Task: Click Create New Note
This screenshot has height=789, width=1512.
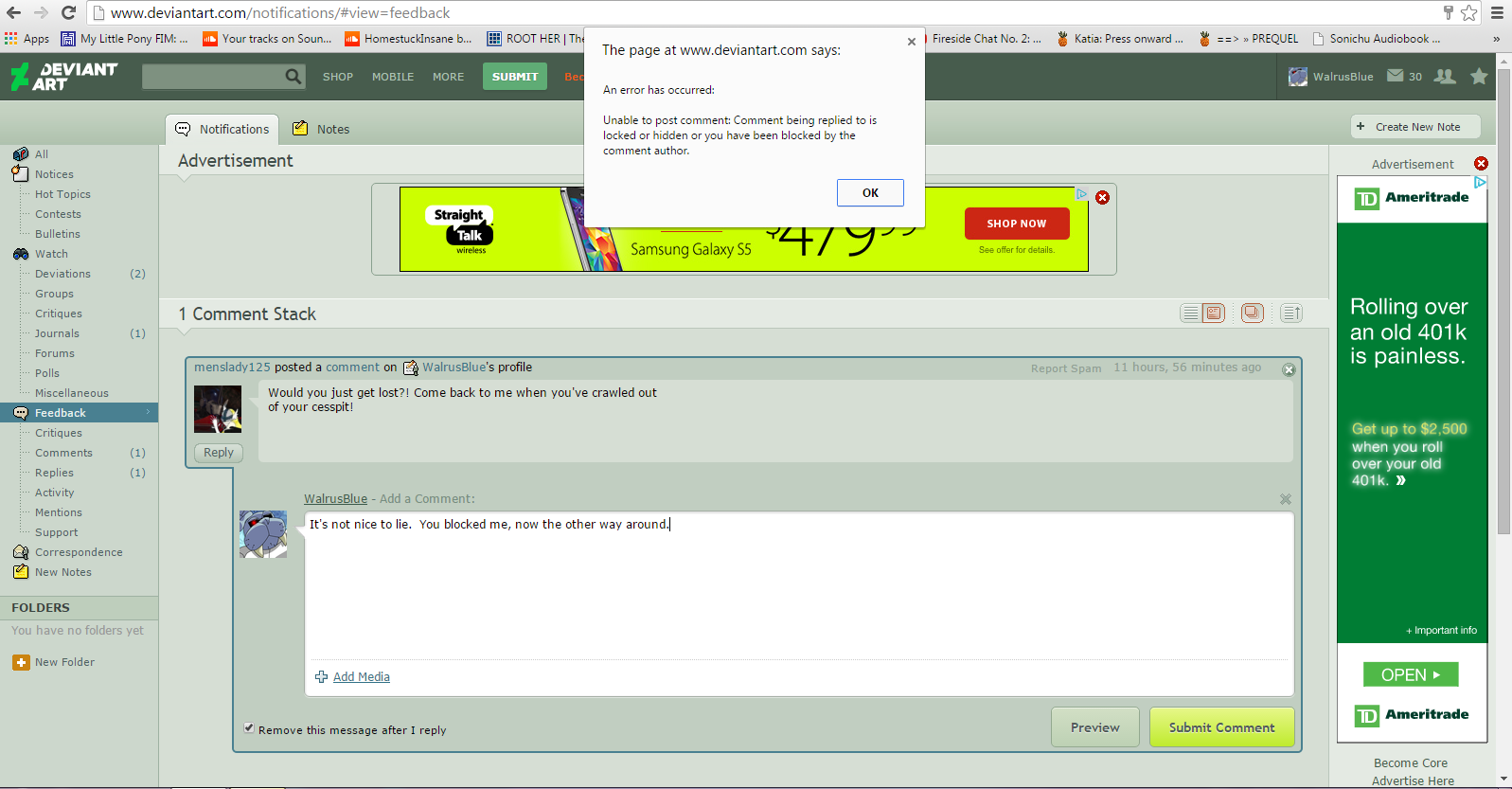Action: pos(1415,127)
